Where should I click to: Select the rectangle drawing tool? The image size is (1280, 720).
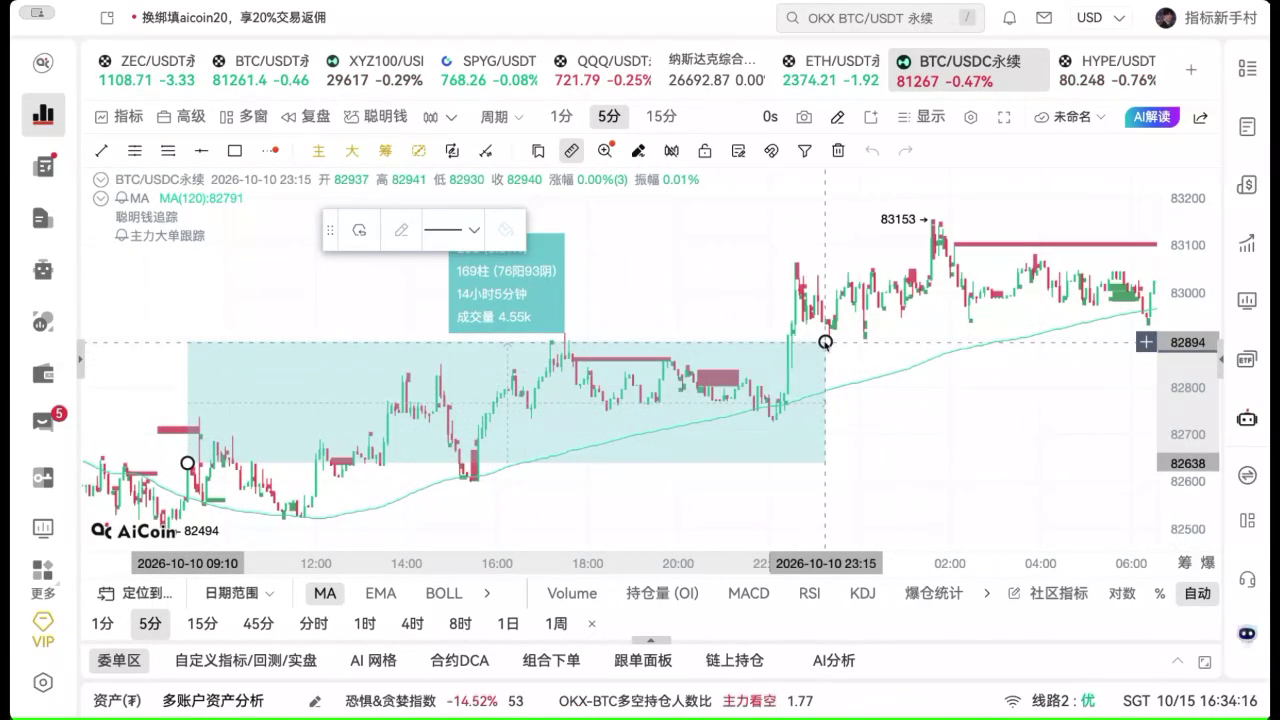(x=235, y=151)
